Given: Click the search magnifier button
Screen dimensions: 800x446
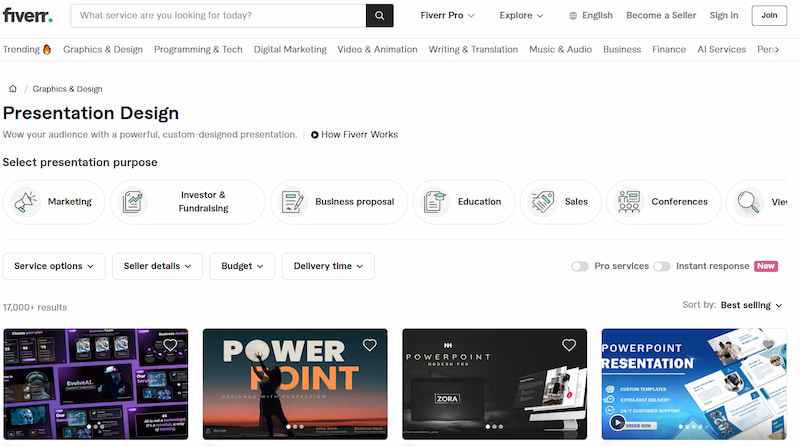Looking at the screenshot, I should (x=380, y=15).
